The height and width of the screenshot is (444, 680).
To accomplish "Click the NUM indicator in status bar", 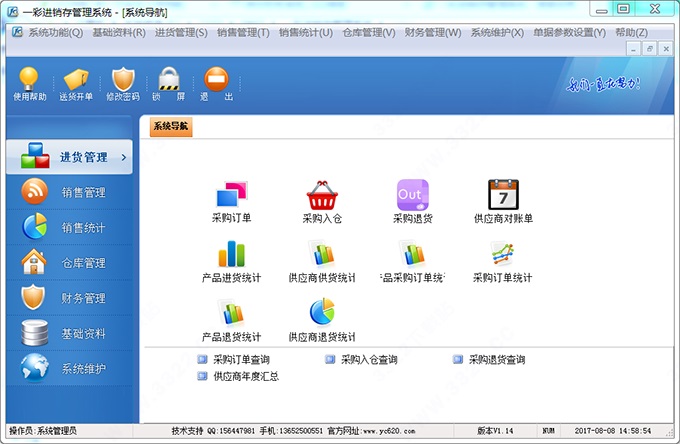I will point(549,431).
